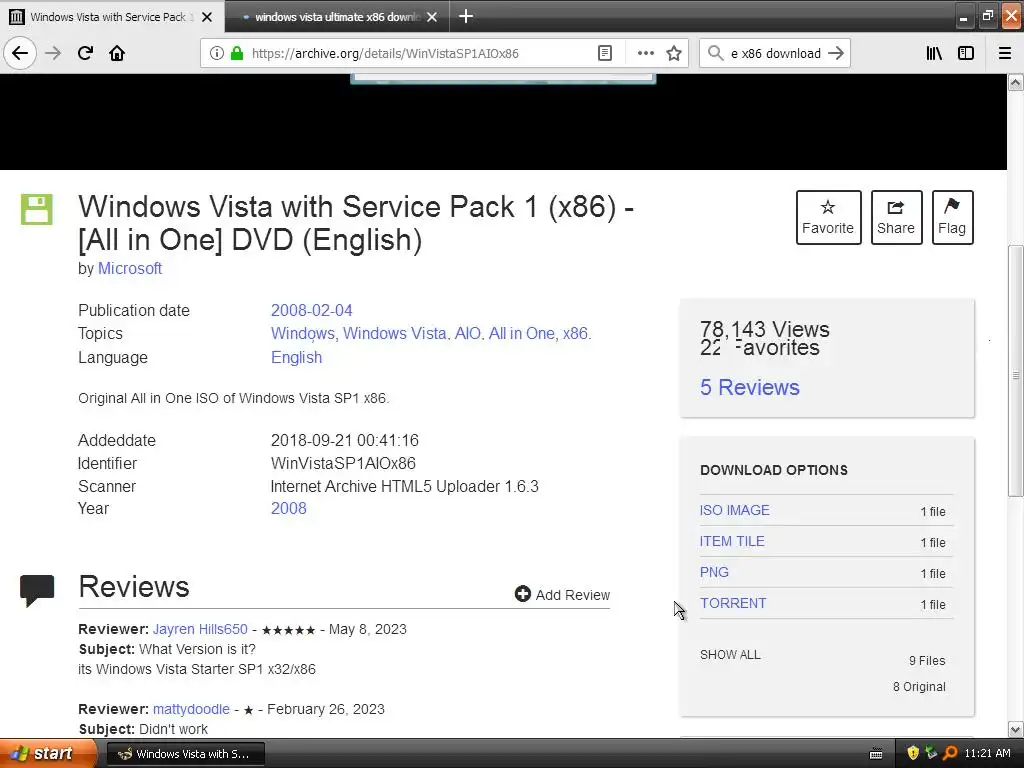Open the All in One topic link
The width and height of the screenshot is (1024, 768).
tap(522, 334)
